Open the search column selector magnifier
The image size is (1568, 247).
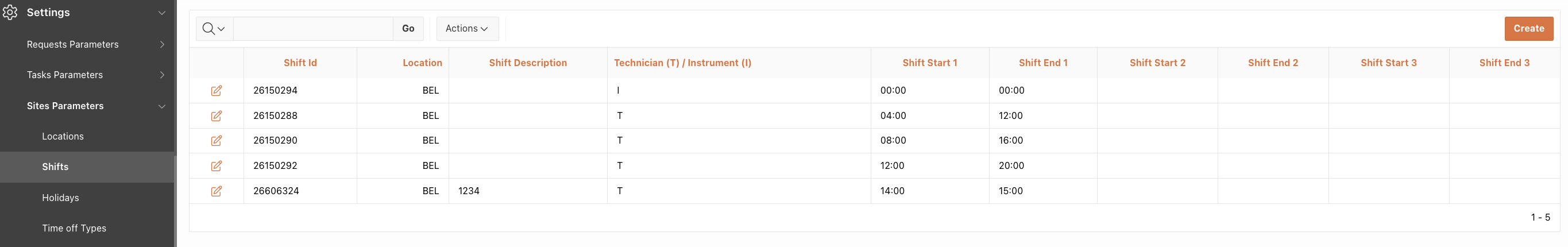214,29
